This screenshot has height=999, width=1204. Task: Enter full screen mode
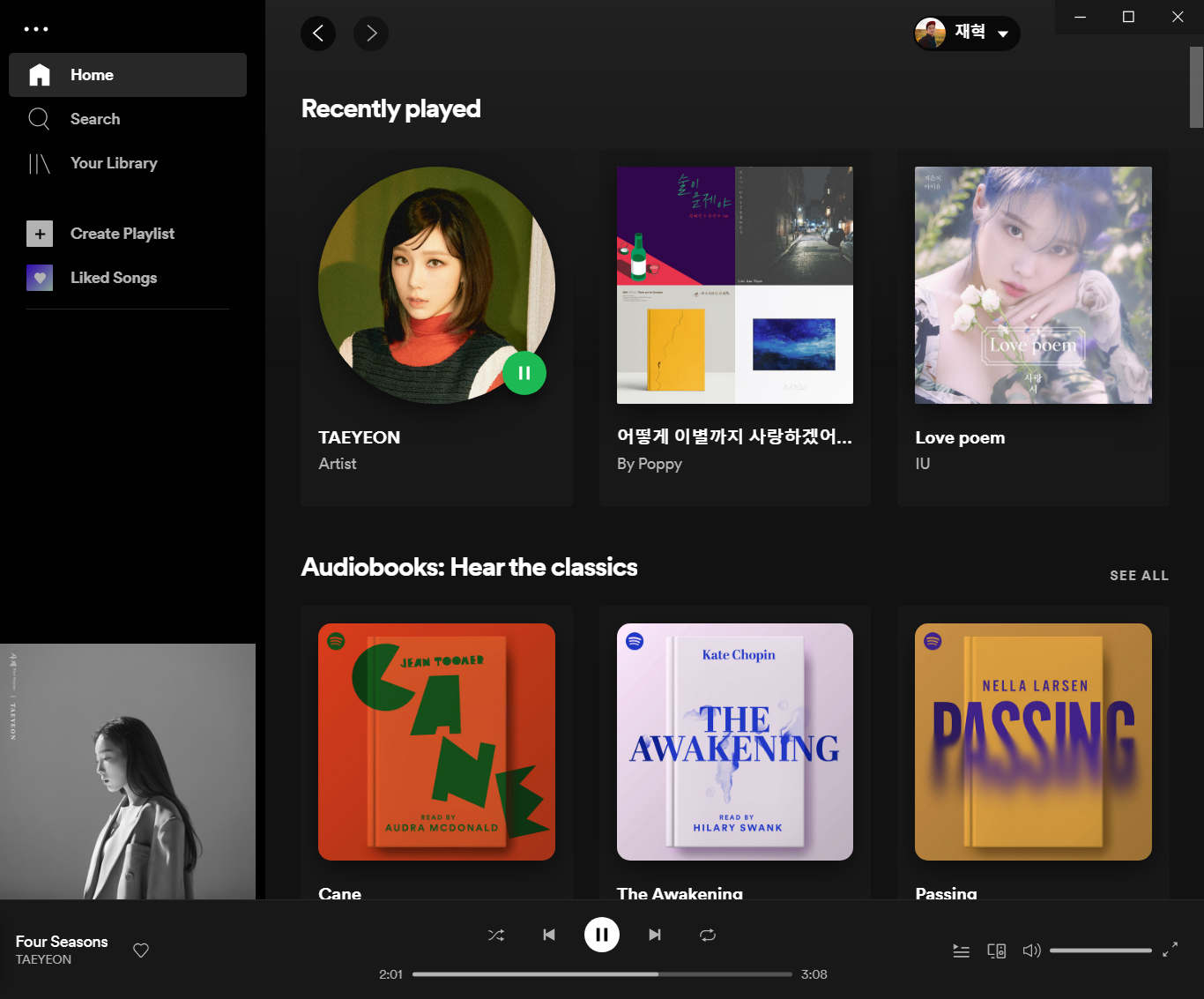coord(1170,951)
